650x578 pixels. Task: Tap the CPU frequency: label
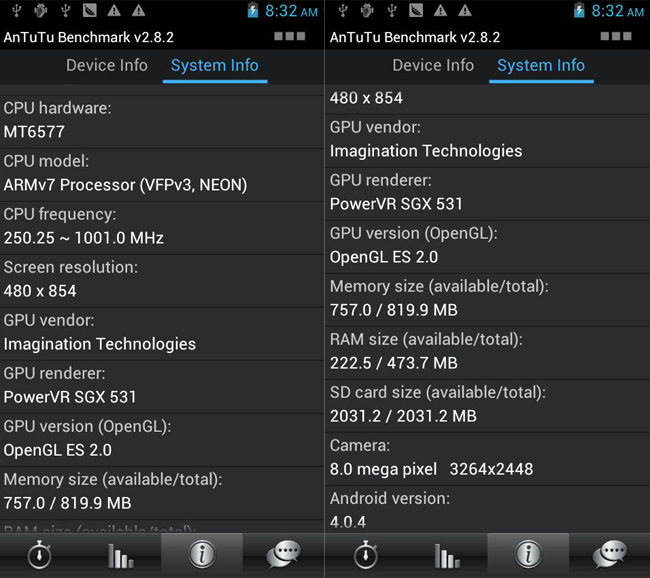(60, 215)
